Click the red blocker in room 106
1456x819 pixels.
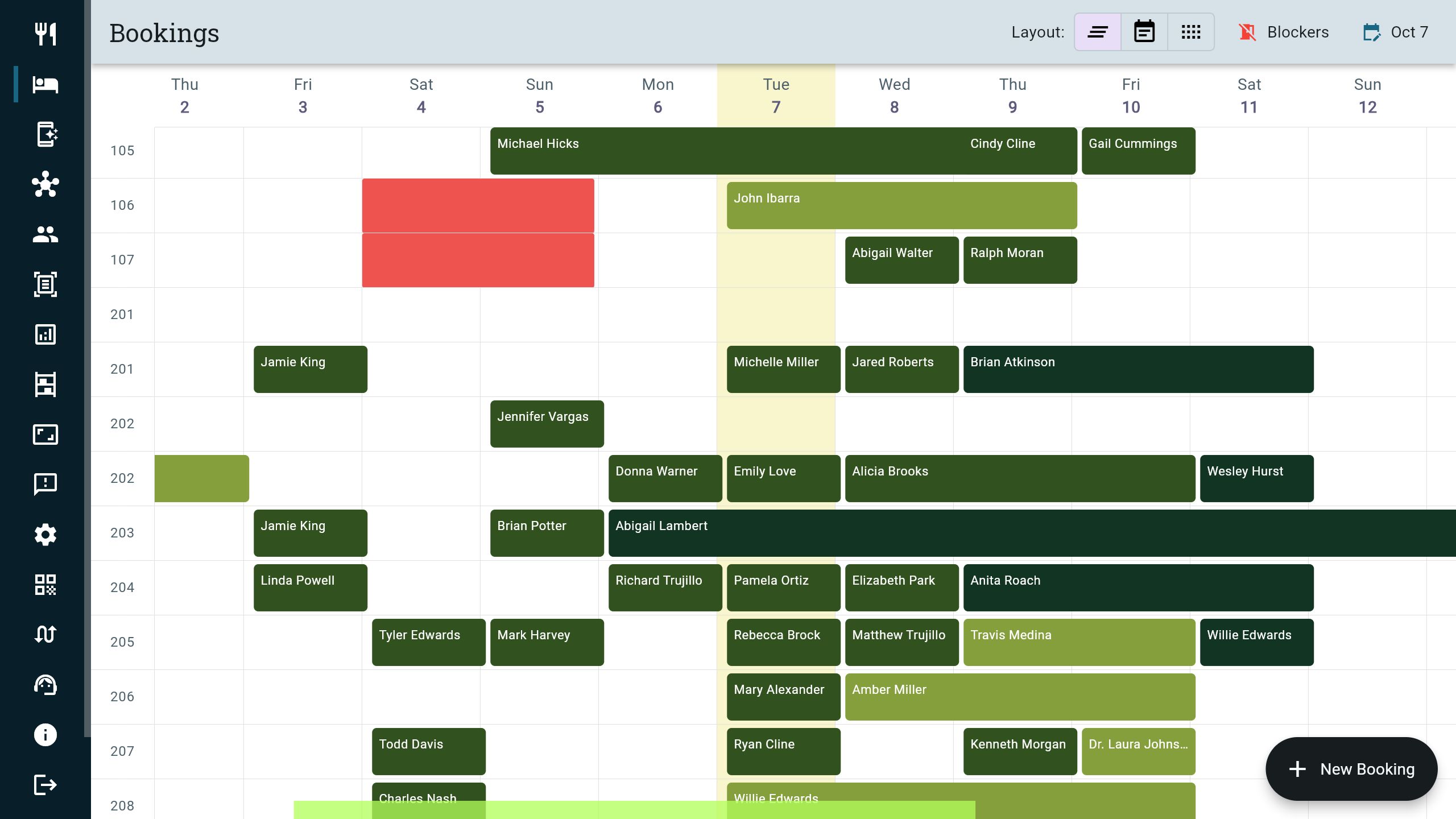click(x=478, y=205)
